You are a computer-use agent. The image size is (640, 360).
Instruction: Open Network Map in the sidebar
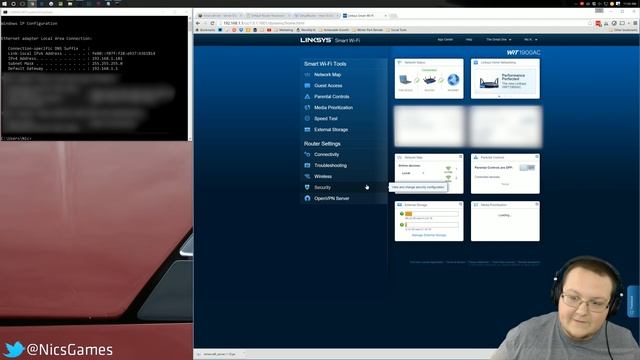(327, 75)
